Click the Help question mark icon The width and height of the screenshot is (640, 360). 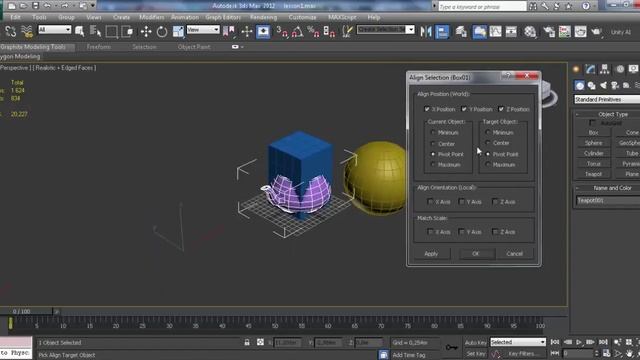(586, 6)
